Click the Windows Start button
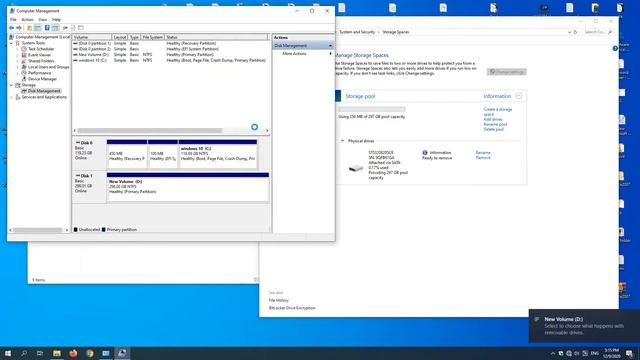Screen dimensions: 640x360 (8, 353)
